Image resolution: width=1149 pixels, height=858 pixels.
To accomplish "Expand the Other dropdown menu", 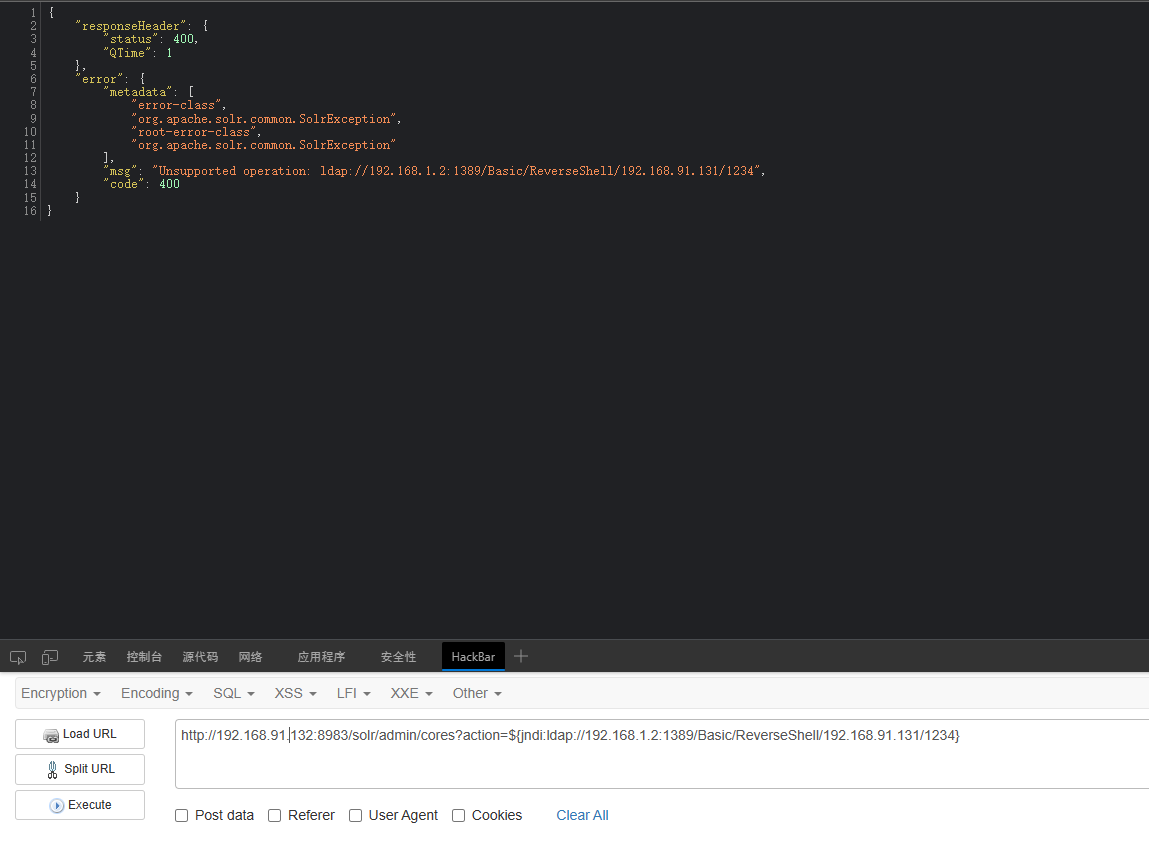I will click(477, 693).
